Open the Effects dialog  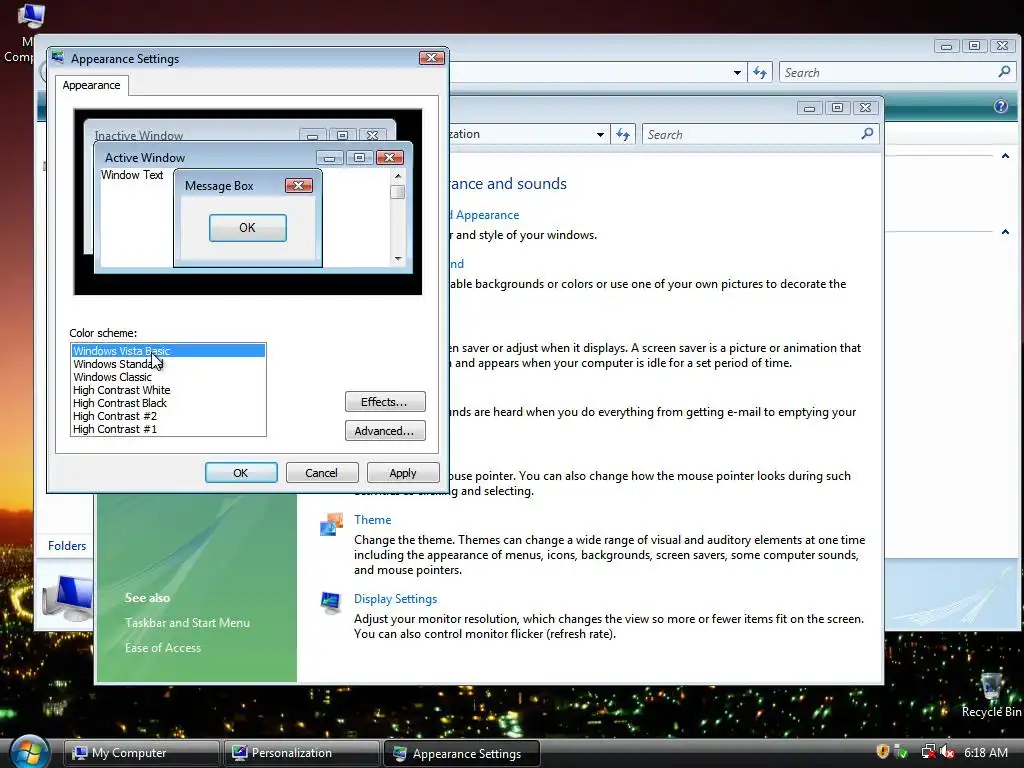pyautogui.click(x=385, y=402)
